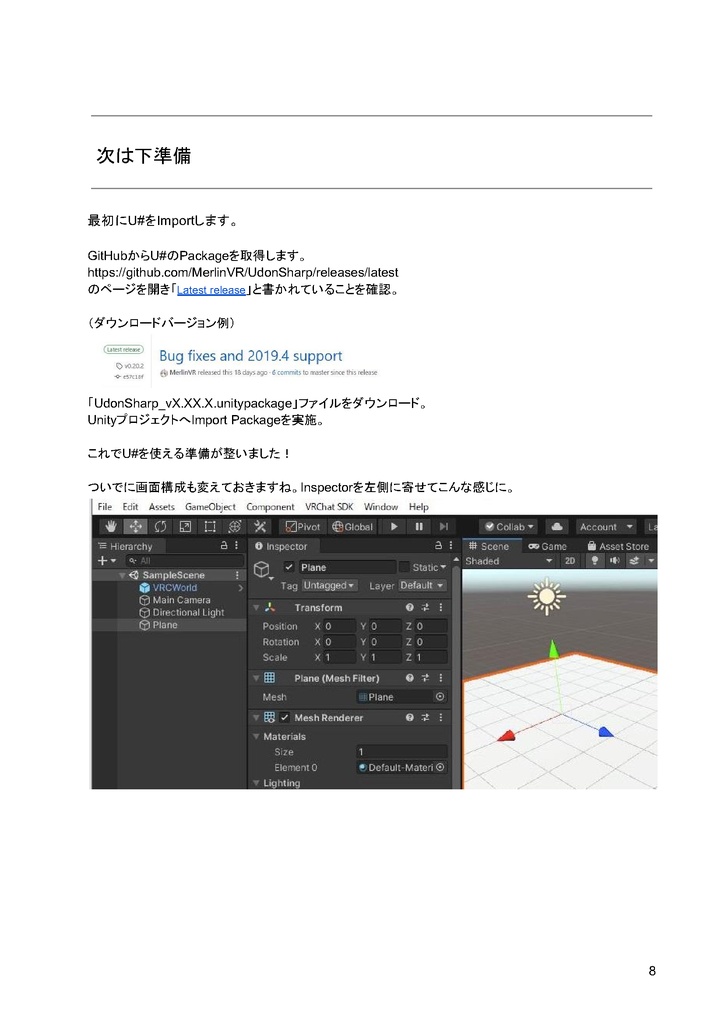Screen dimensions: 725x1024
Task: Click the Directional Light sun gizmo
Action: click(547, 596)
